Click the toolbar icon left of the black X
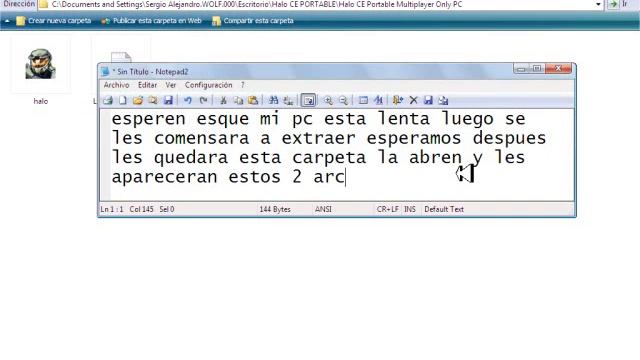Viewport: 640px width, 360px height. pyautogui.click(x=398, y=100)
